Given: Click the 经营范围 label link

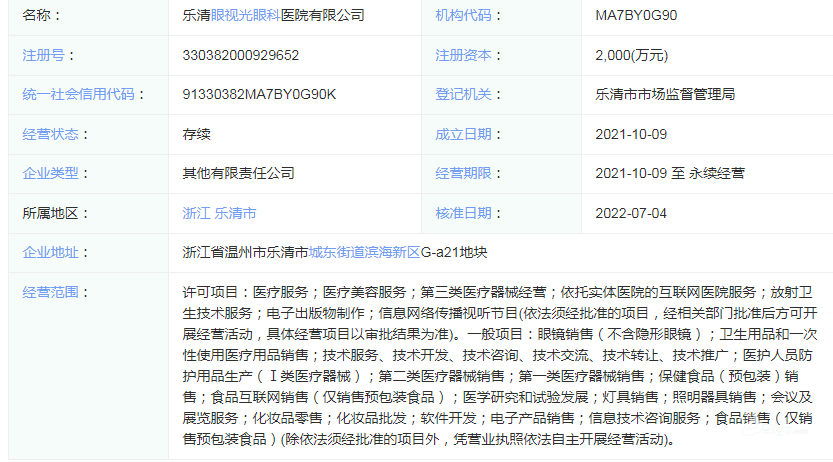Looking at the screenshot, I should (50, 292).
